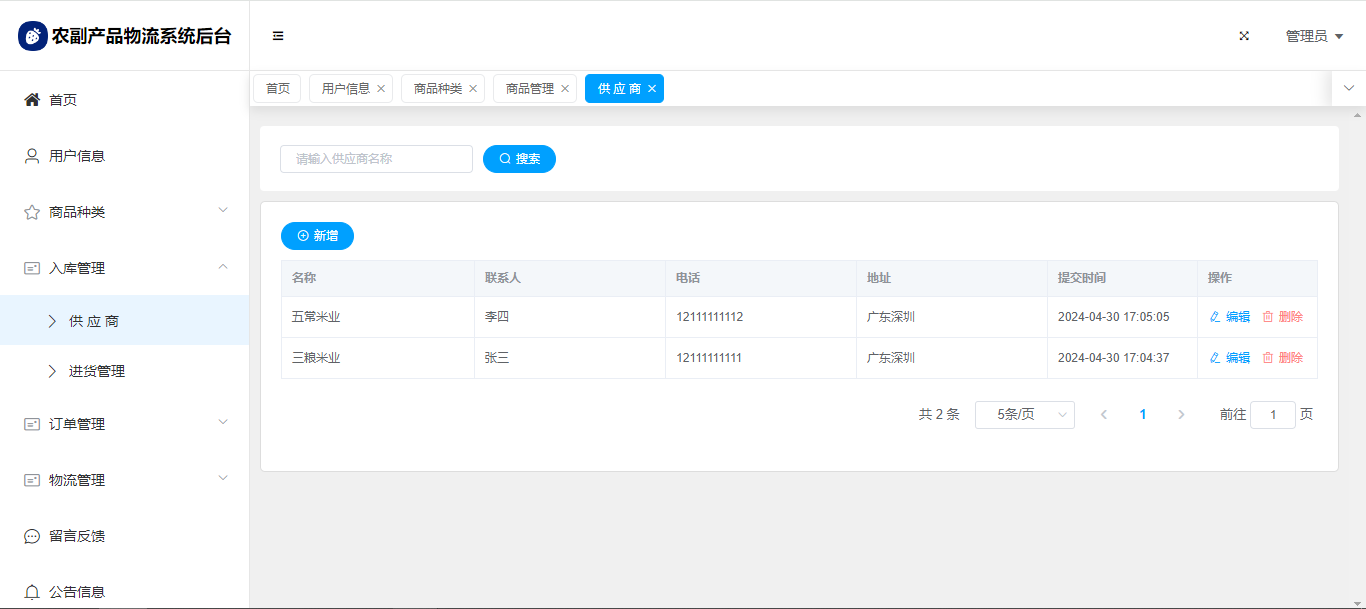The height and width of the screenshot is (609, 1366).
Task: Close the 用户信息 tab
Action: 381,89
